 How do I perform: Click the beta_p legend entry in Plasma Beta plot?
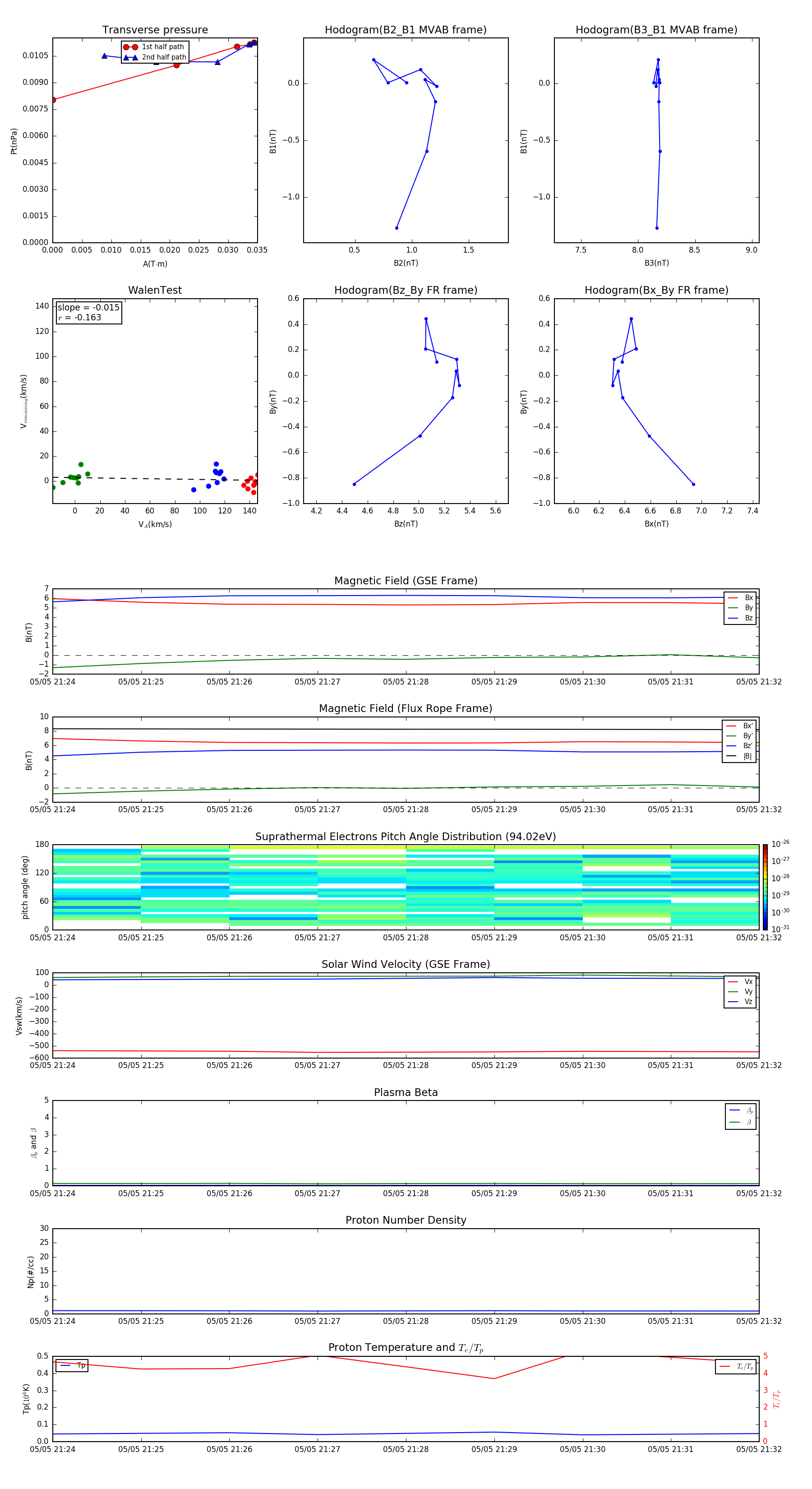click(741, 1110)
